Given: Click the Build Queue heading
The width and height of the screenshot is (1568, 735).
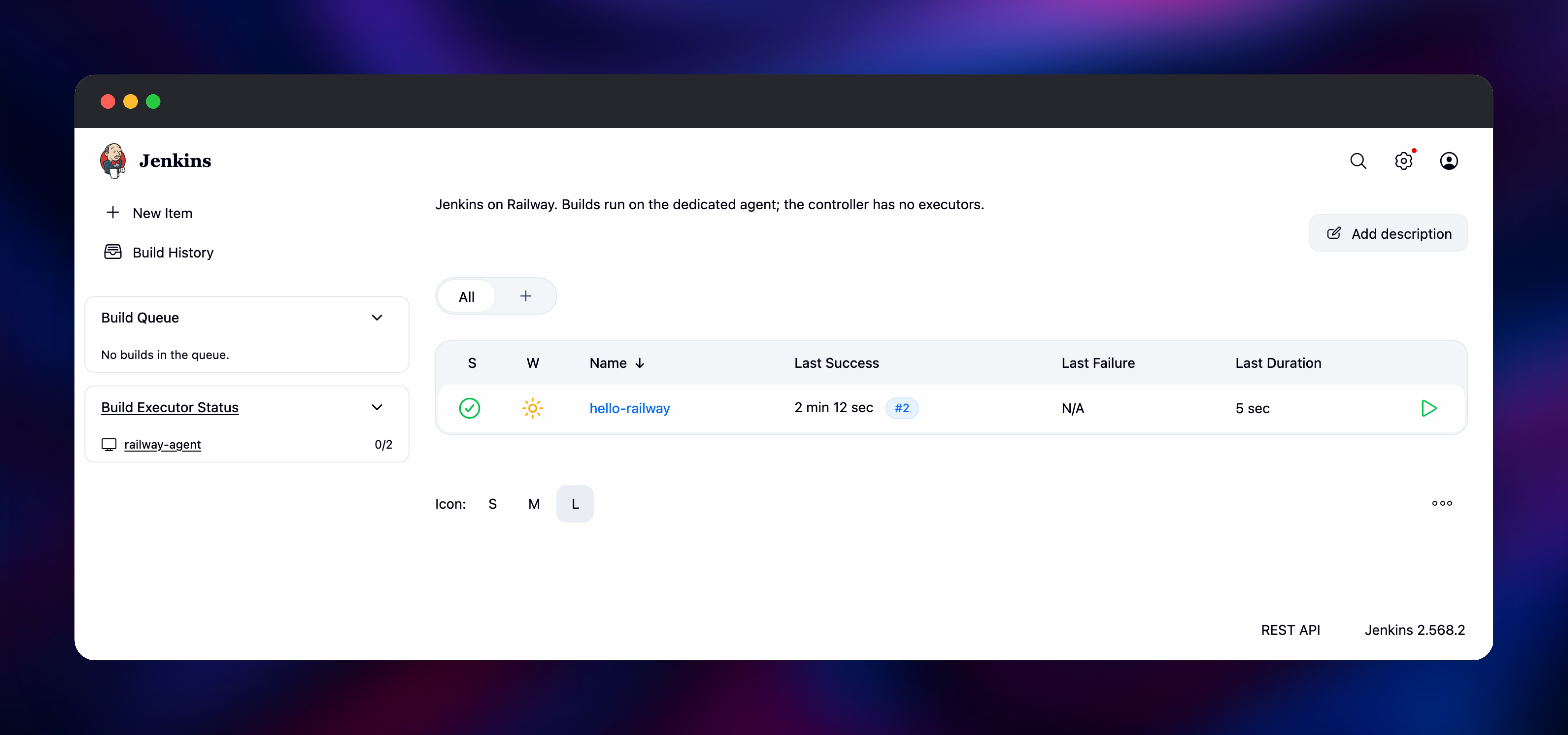Looking at the screenshot, I should pos(140,317).
